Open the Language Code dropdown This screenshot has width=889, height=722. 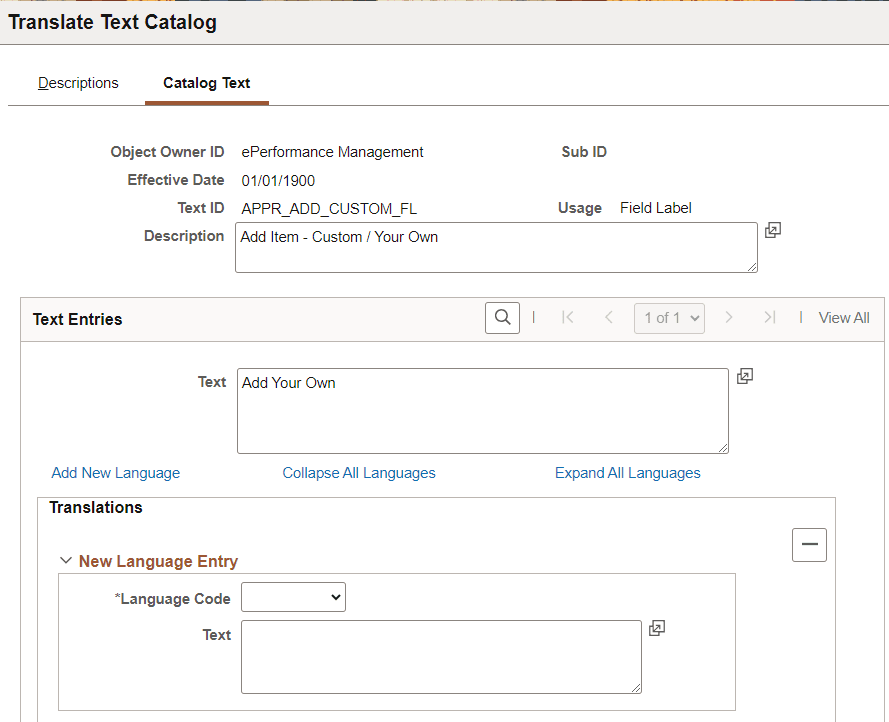[293, 597]
